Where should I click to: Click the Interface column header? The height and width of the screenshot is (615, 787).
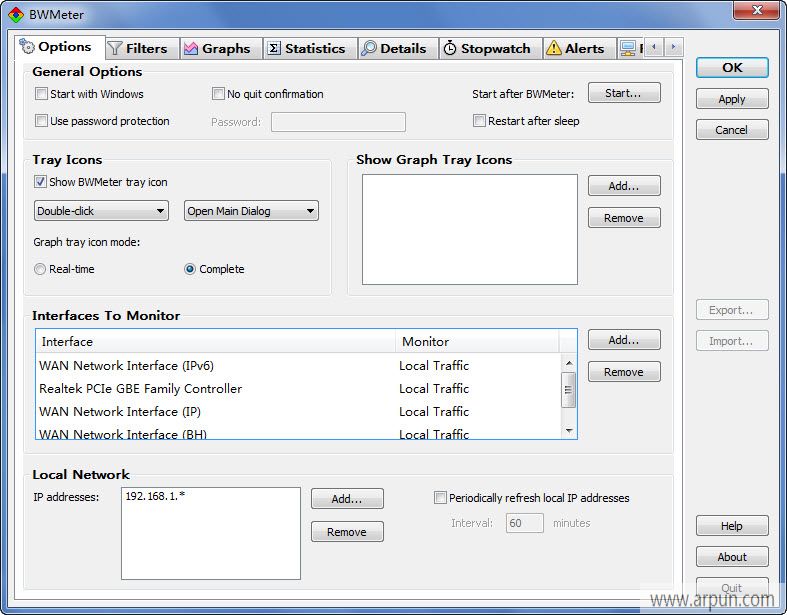pyautogui.click(x=216, y=341)
